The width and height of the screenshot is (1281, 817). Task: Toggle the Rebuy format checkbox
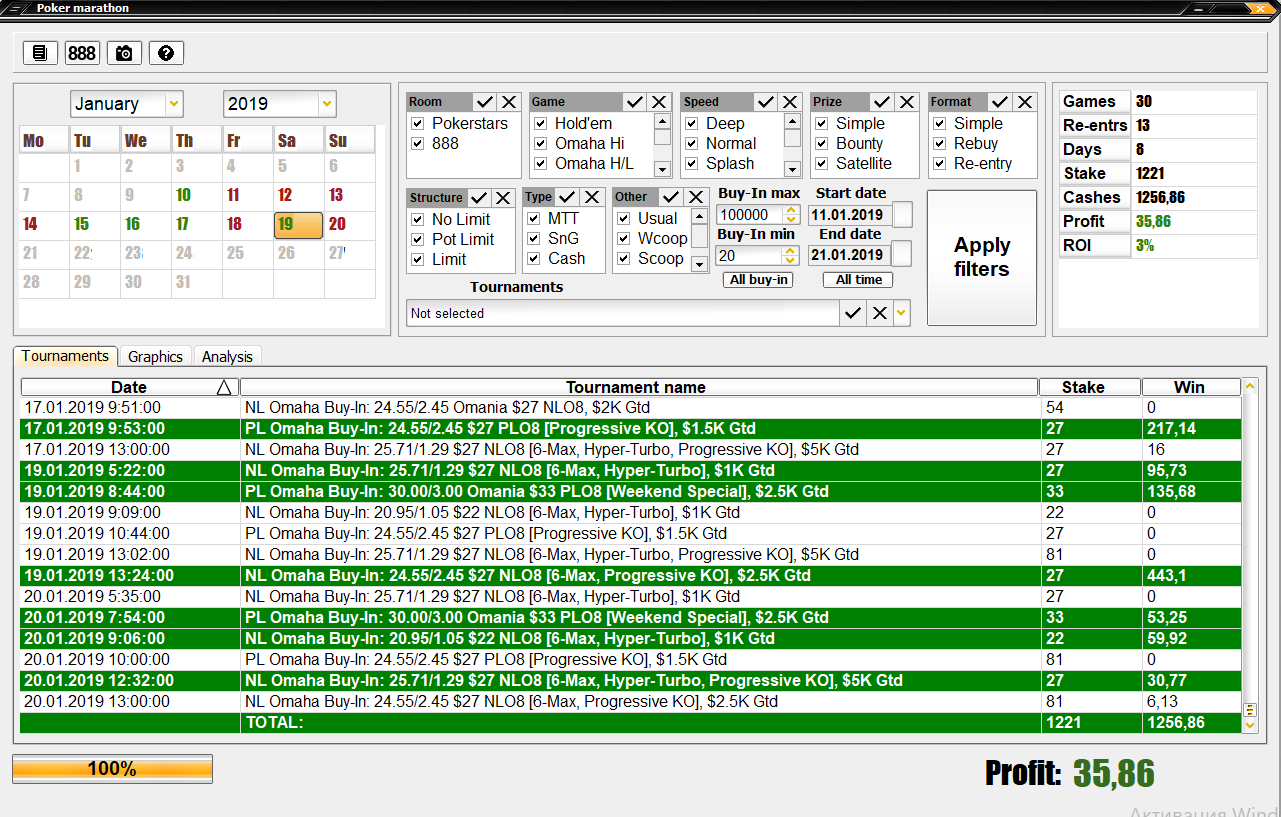click(940, 144)
